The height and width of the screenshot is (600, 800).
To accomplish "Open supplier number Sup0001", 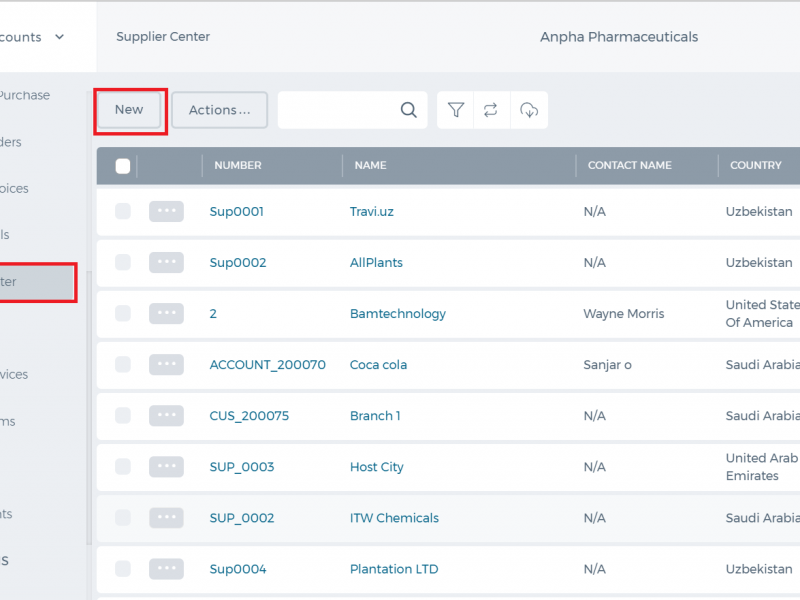I will (237, 212).
